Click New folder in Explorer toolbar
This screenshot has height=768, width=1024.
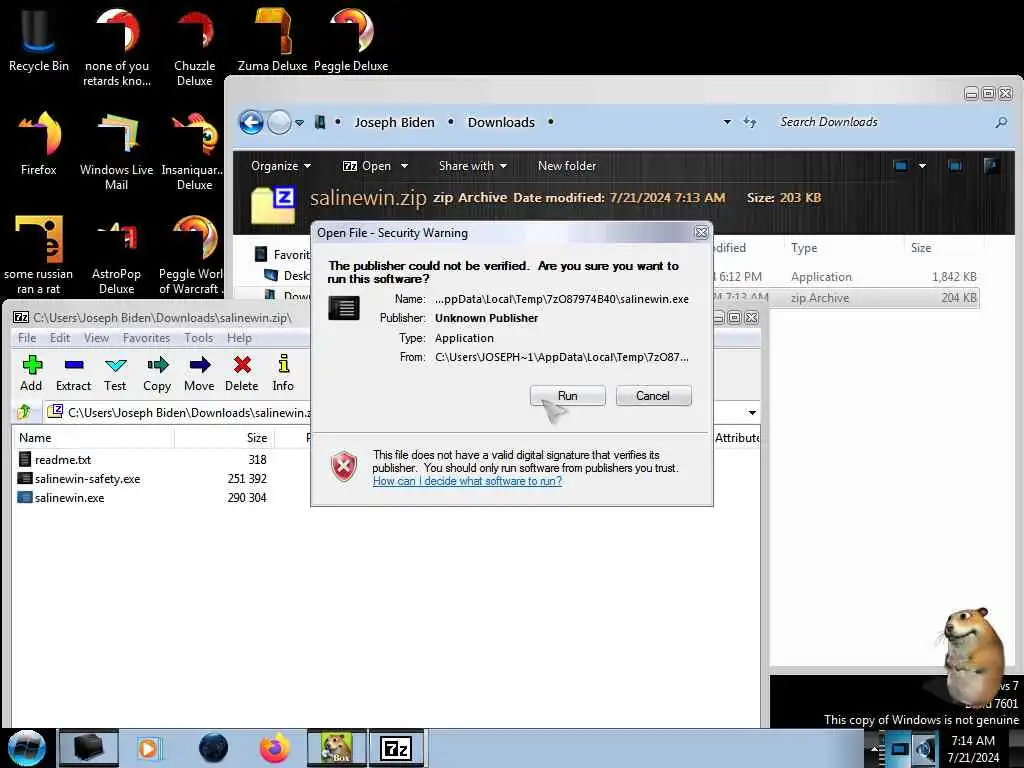pyautogui.click(x=567, y=166)
